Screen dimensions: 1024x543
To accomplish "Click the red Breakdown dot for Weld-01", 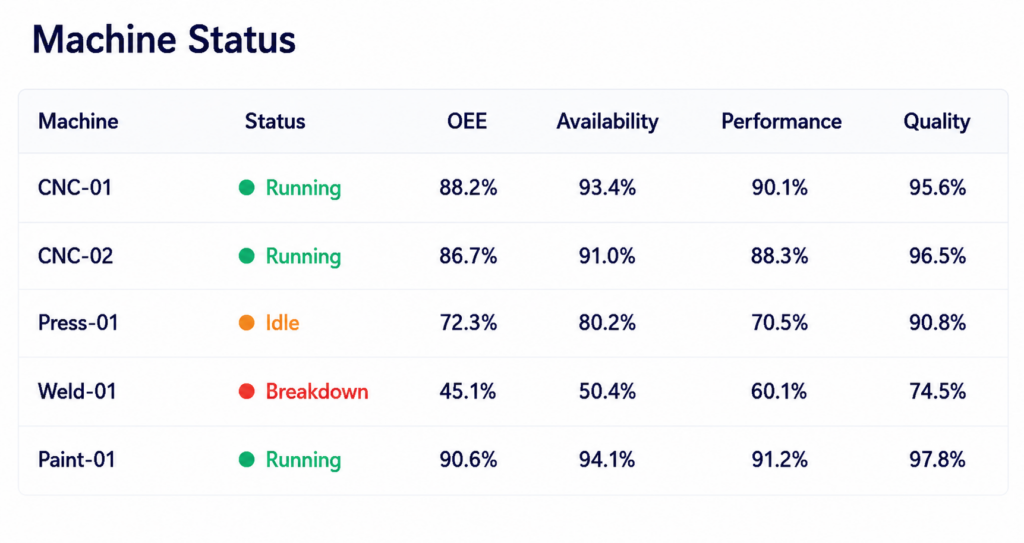I will pos(246,391).
